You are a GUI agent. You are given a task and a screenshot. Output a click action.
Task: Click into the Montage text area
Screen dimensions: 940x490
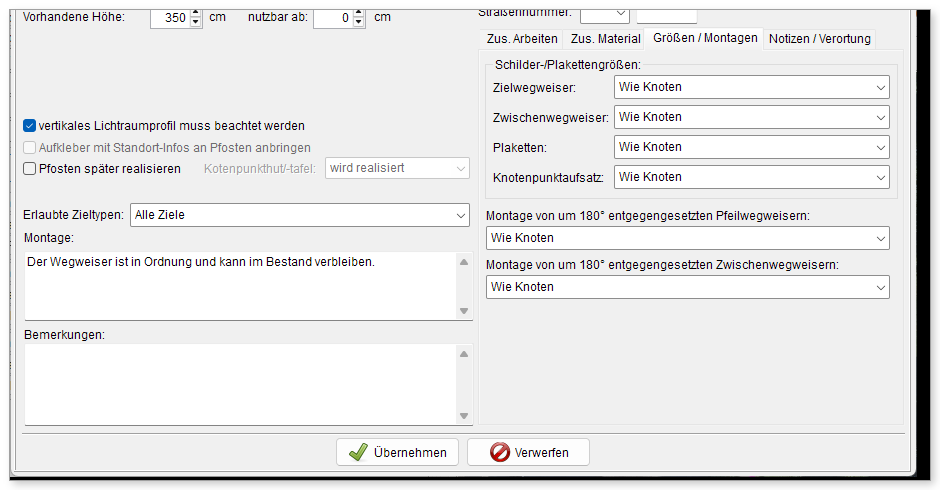(240, 286)
